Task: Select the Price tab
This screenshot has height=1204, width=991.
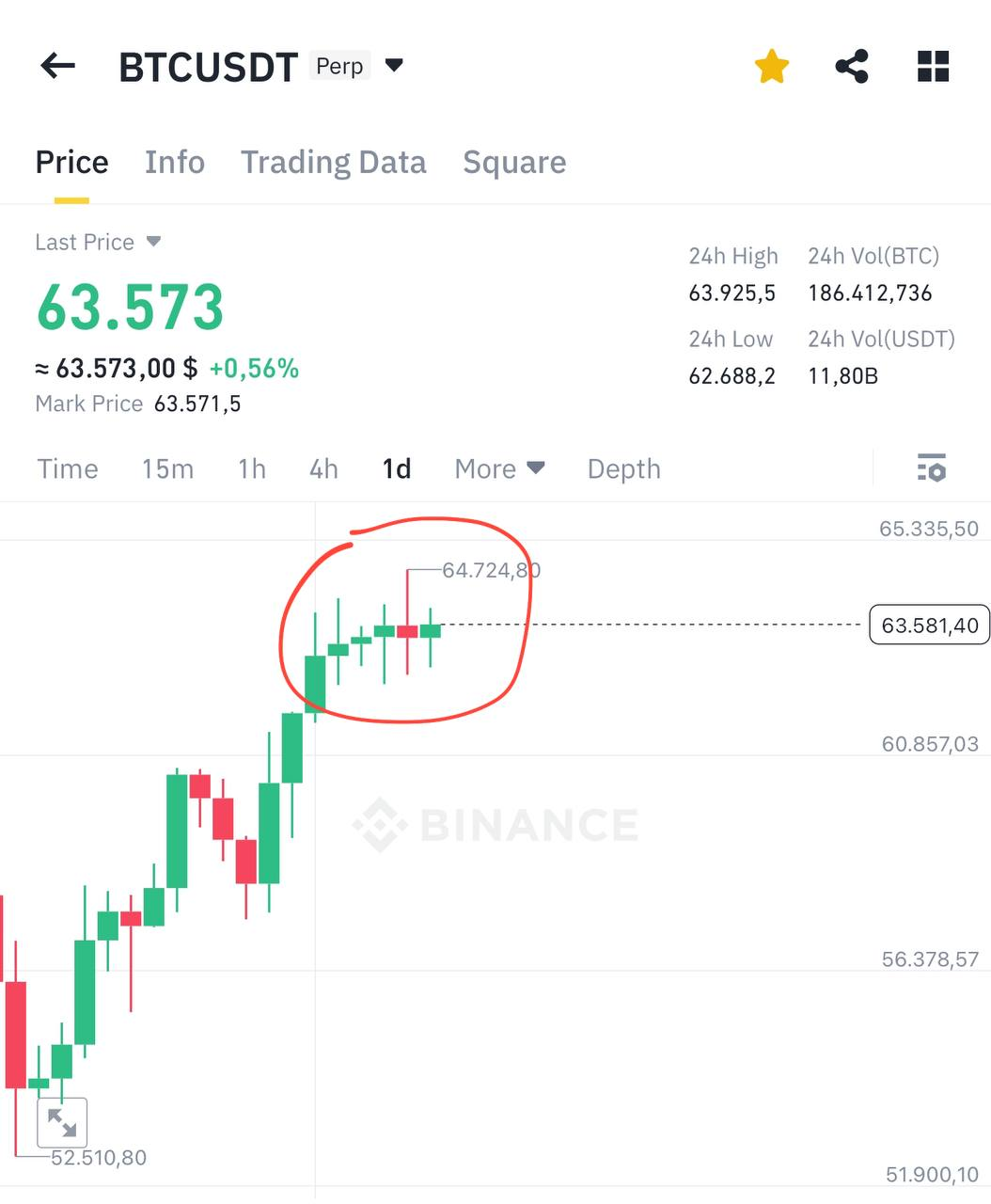Action: (x=71, y=162)
